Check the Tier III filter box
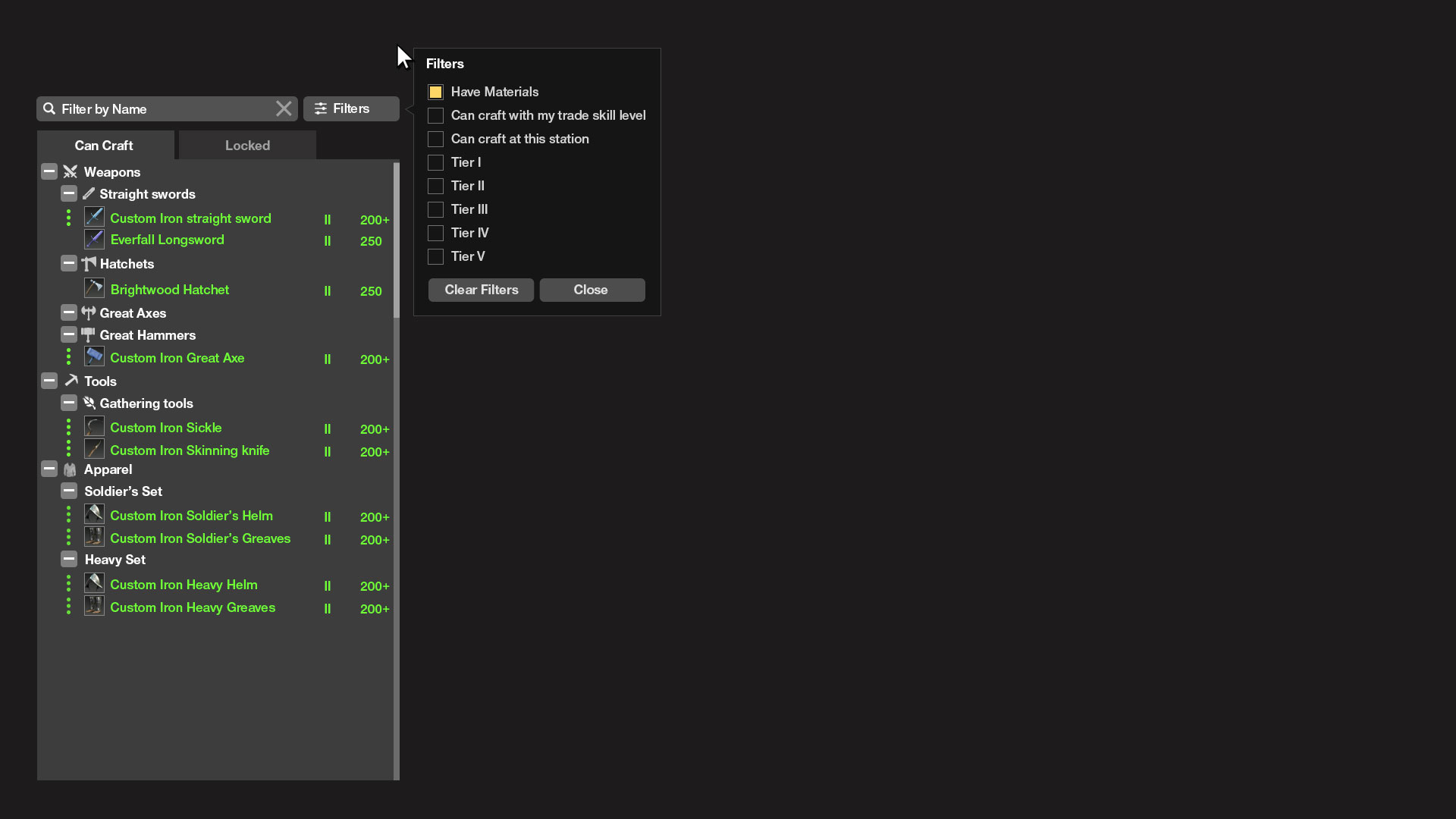Screen dimensions: 1456x819 pos(435,209)
